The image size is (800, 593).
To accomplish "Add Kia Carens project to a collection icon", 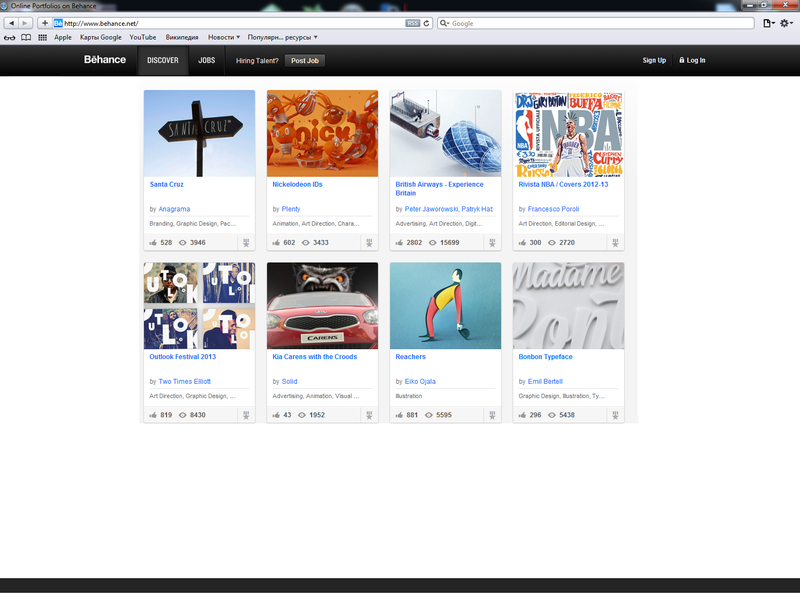I will pyautogui.click(x=369, y=415).
